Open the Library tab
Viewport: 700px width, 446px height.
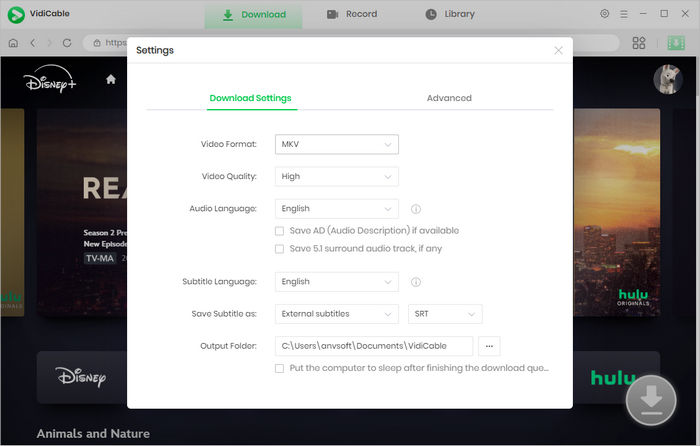coord(450,14)
